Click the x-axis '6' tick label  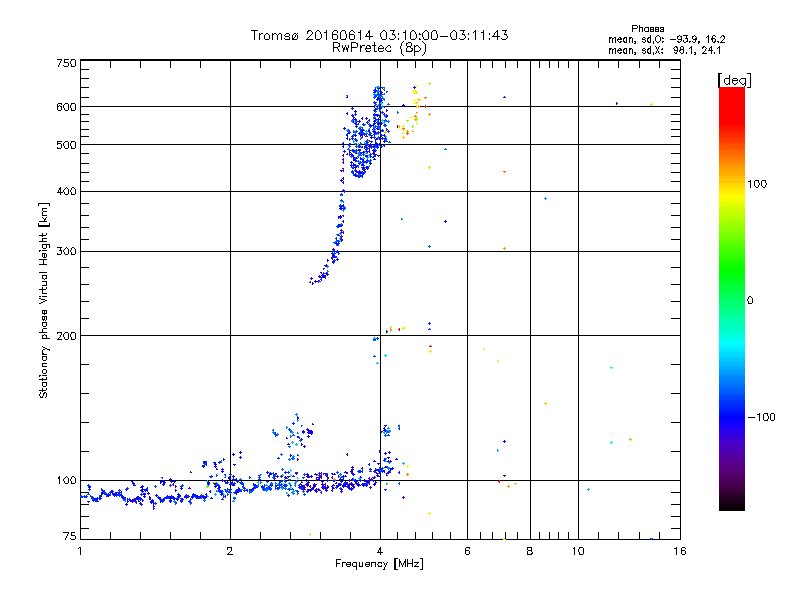coord(467,551)
